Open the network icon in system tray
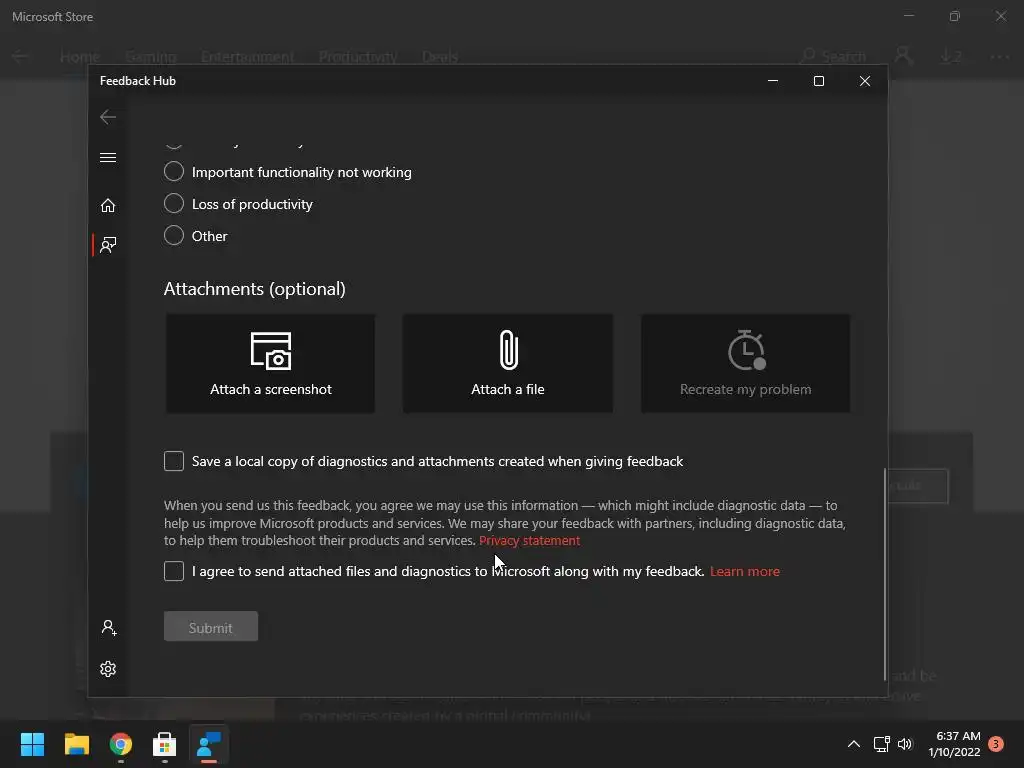Image resolution: width=1024 pixels, height=768 pixels. (x=882, y=744)
